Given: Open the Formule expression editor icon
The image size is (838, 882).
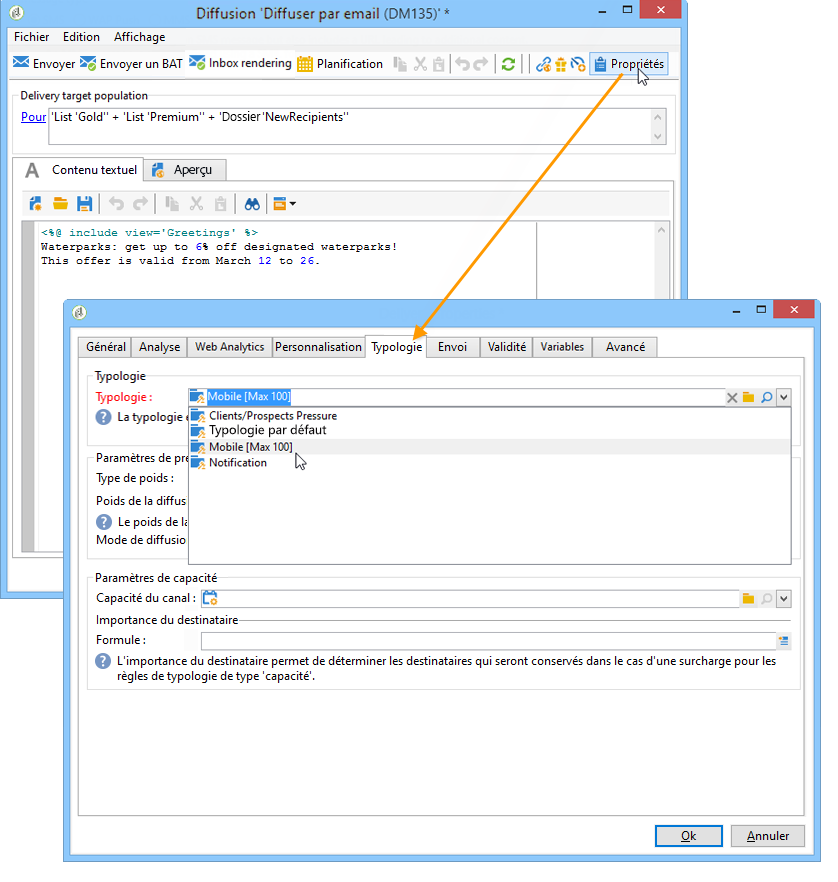Looking at the screenshot, I should 783,641.
